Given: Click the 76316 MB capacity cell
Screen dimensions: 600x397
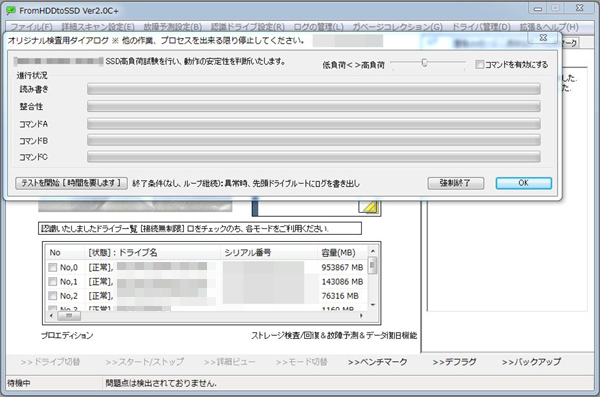Looking at the screenshot, I should (340, 296).
